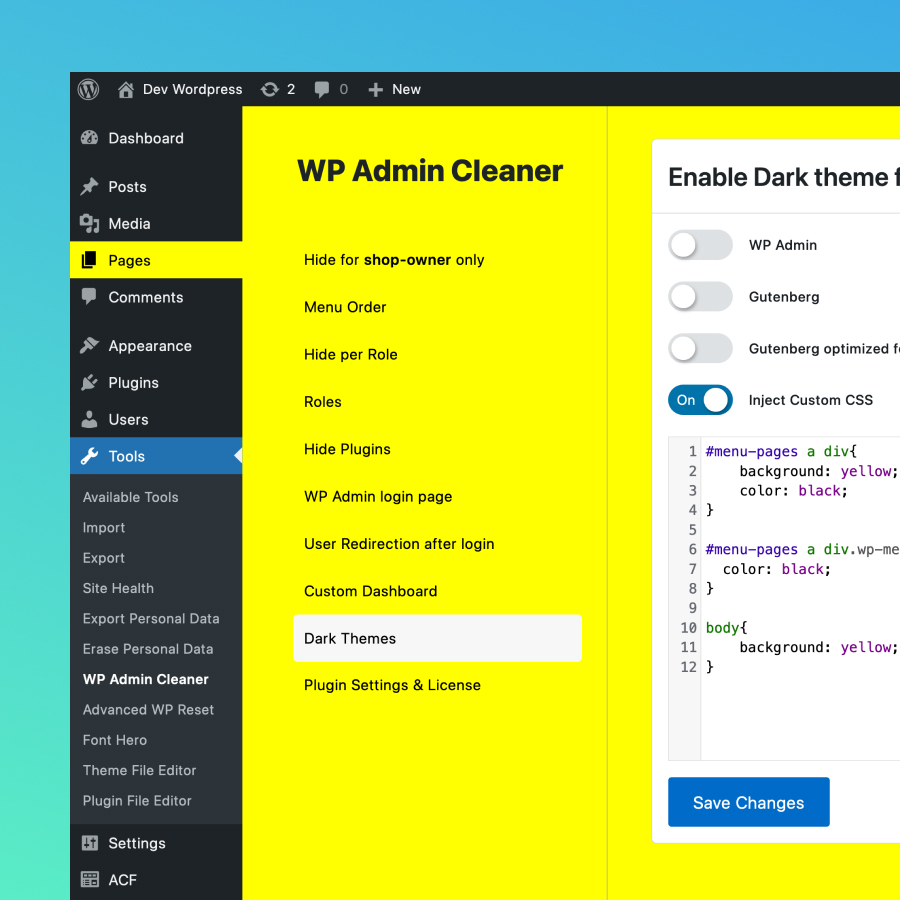Open Users menu label
Viewport: 900px width, 900px height.
click(128, 420)
